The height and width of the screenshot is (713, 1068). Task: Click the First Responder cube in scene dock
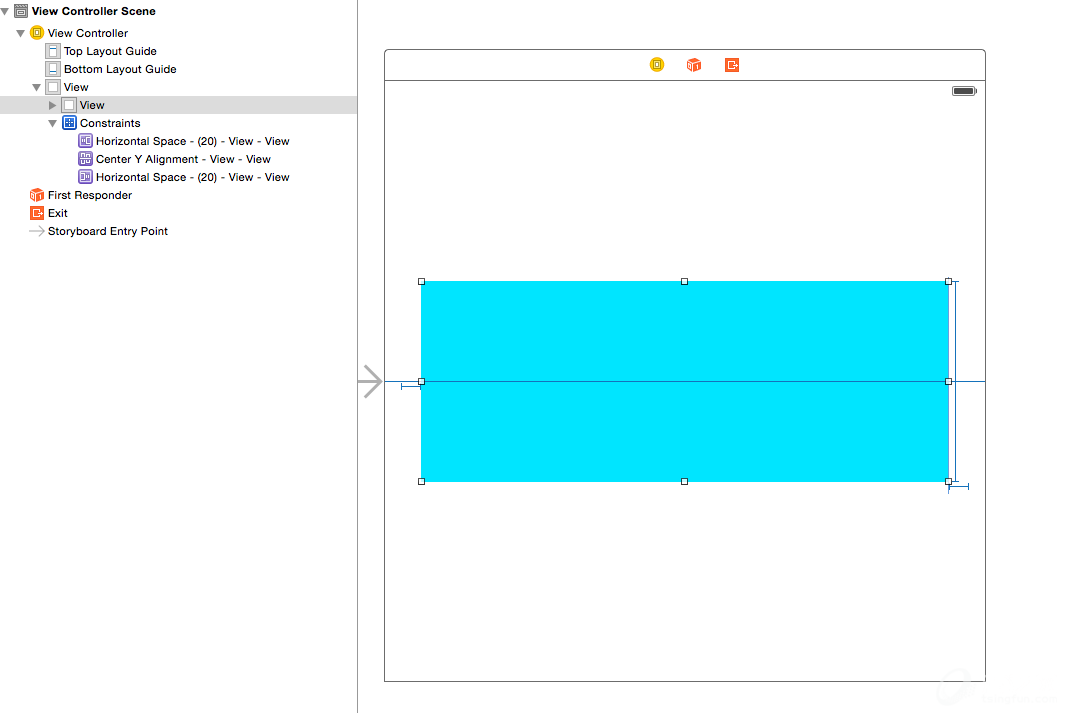click(694, 65)
